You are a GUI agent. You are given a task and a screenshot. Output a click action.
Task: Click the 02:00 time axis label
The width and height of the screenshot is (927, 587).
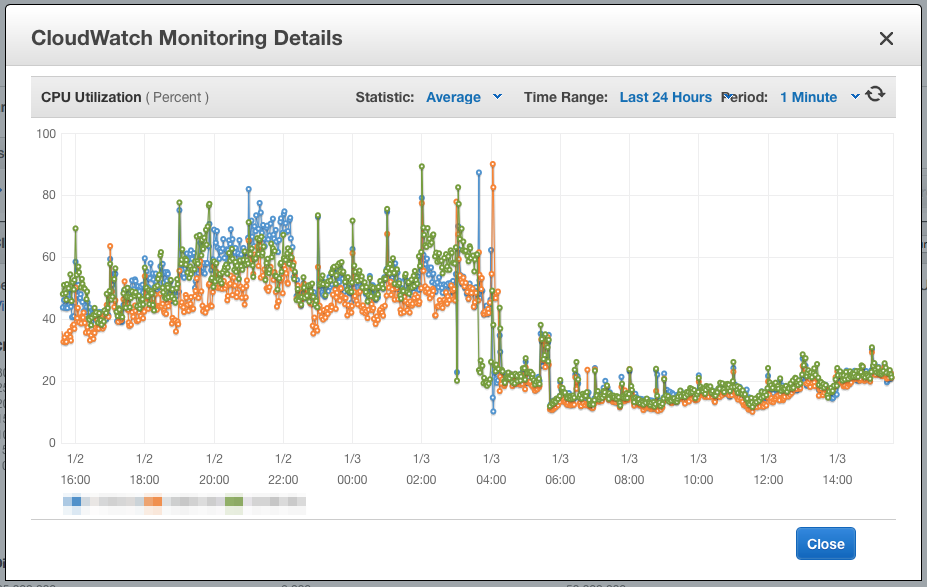[x=421, y=480]
